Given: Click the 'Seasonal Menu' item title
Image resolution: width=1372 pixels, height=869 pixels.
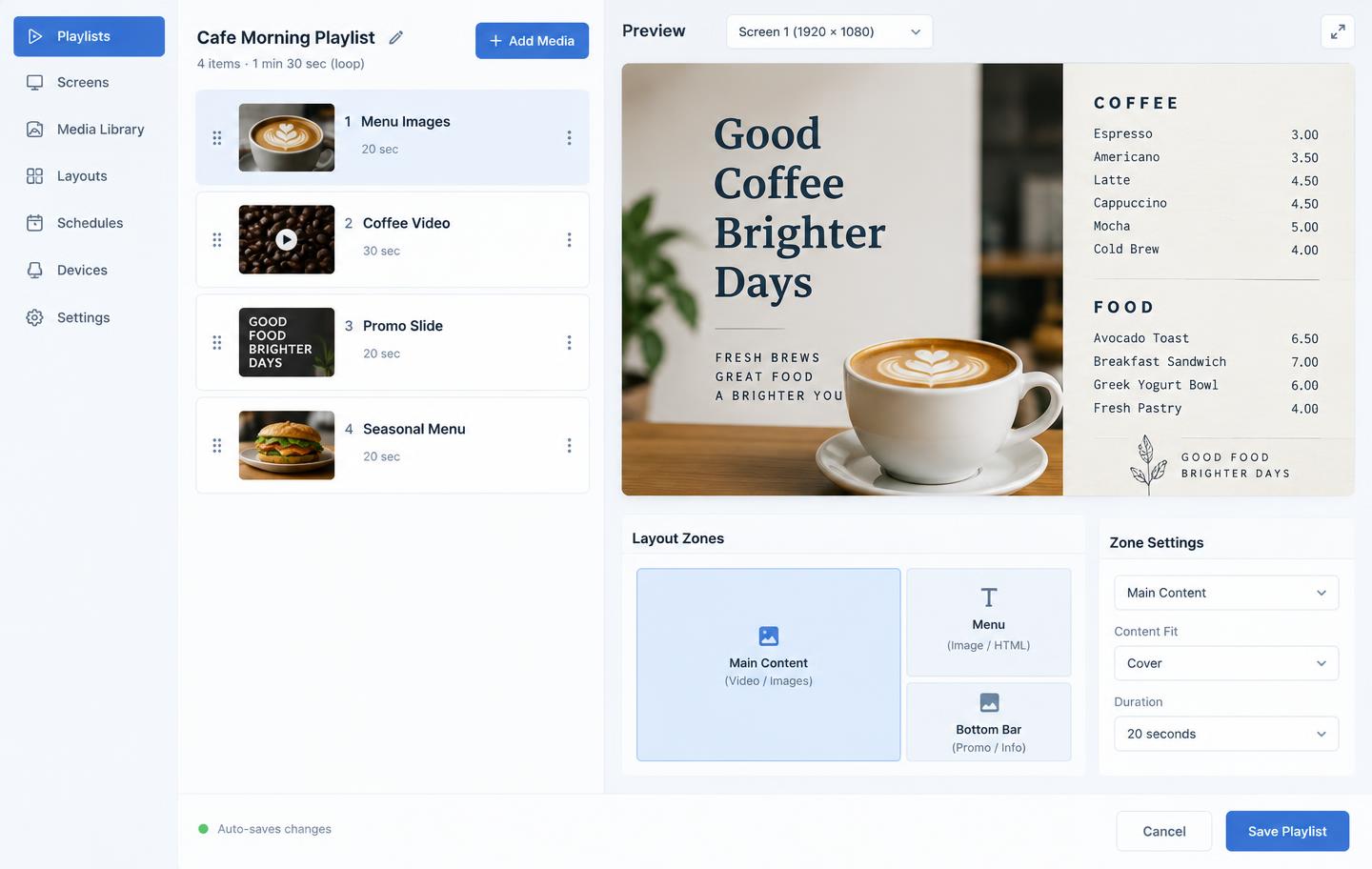Looking at the screenshot, I should [414, 429].
